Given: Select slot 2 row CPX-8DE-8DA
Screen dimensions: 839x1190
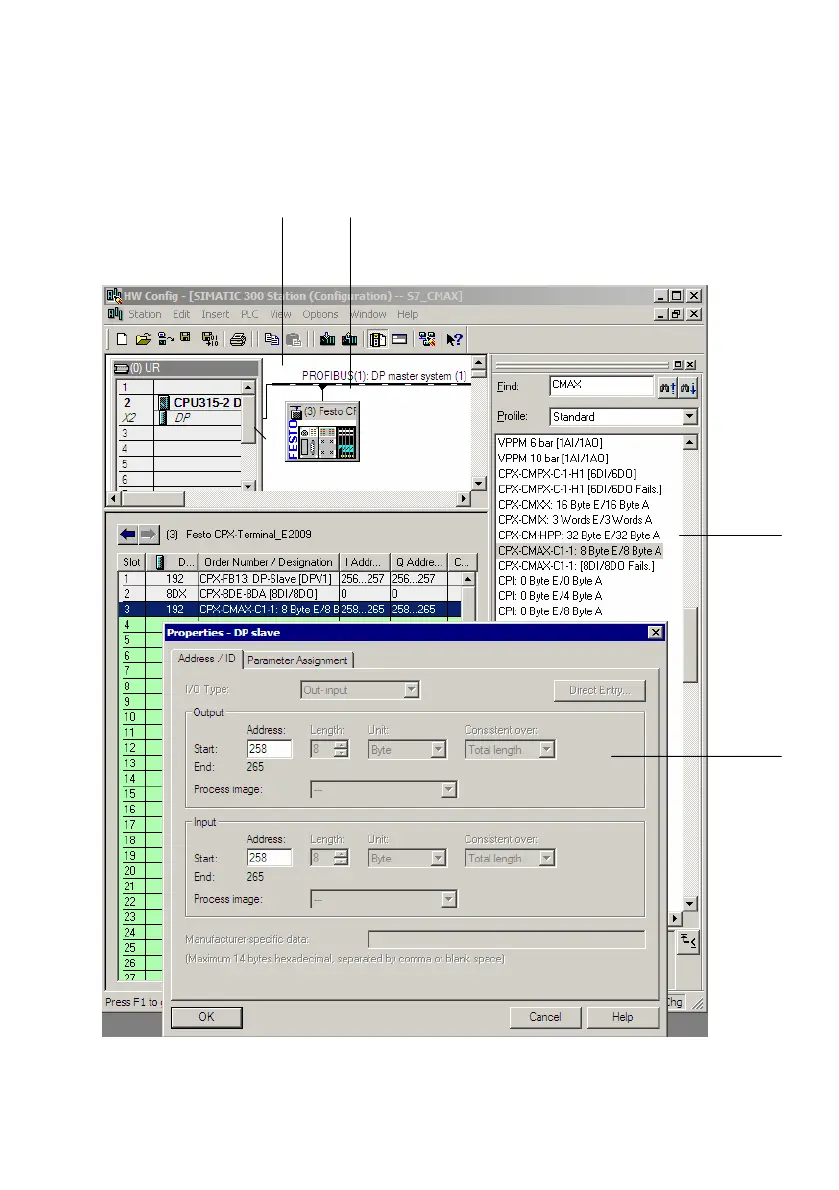Looking at the screenshot, I should click(x=291, y=594).
